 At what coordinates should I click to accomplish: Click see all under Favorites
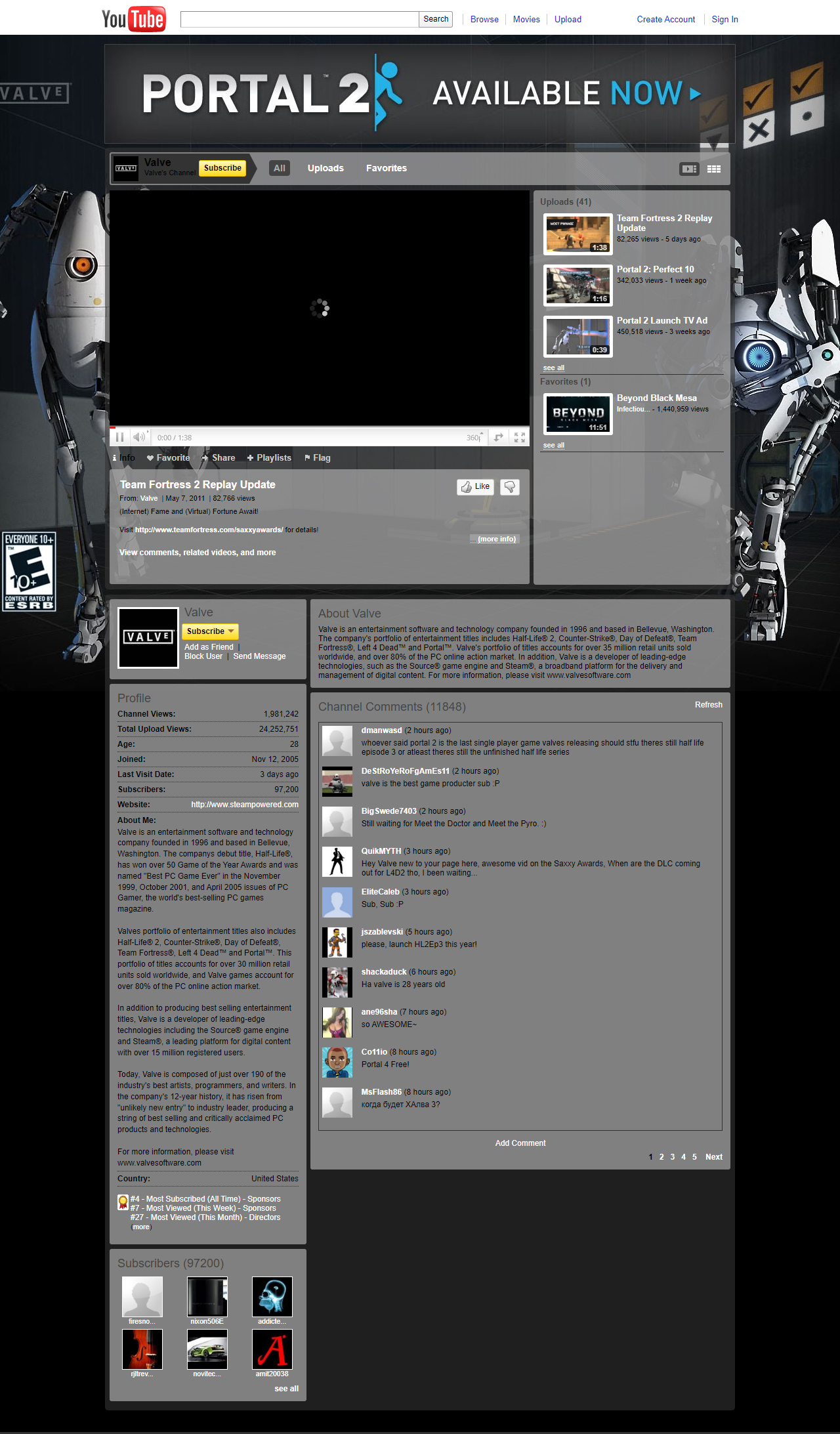pyautogui.click(x=554, y=445)
